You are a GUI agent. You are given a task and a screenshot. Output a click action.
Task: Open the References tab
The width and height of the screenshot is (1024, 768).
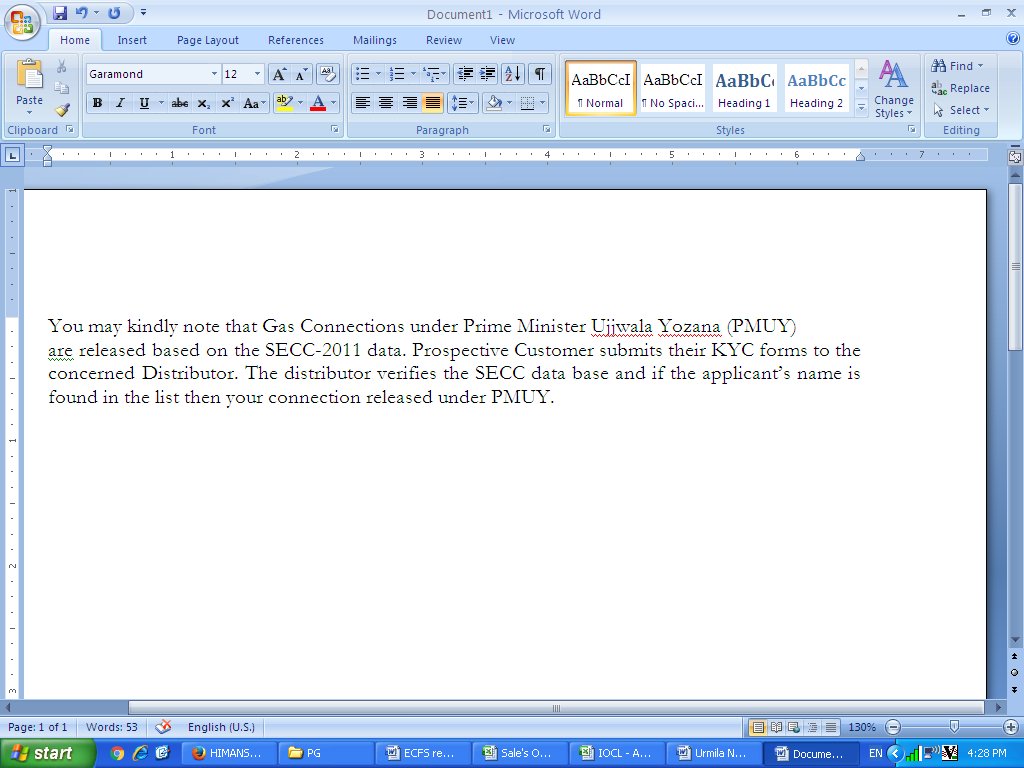click(296, 40)
